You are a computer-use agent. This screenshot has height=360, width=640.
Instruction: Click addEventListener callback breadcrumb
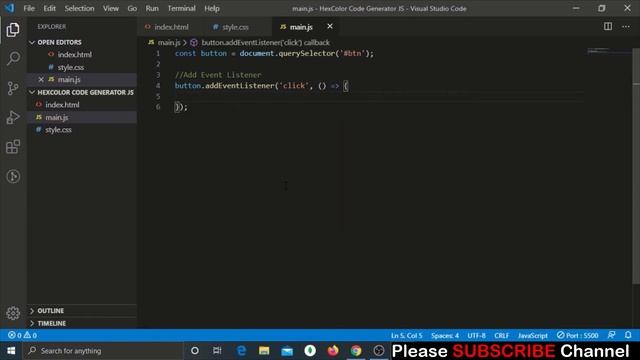[265, 42]
